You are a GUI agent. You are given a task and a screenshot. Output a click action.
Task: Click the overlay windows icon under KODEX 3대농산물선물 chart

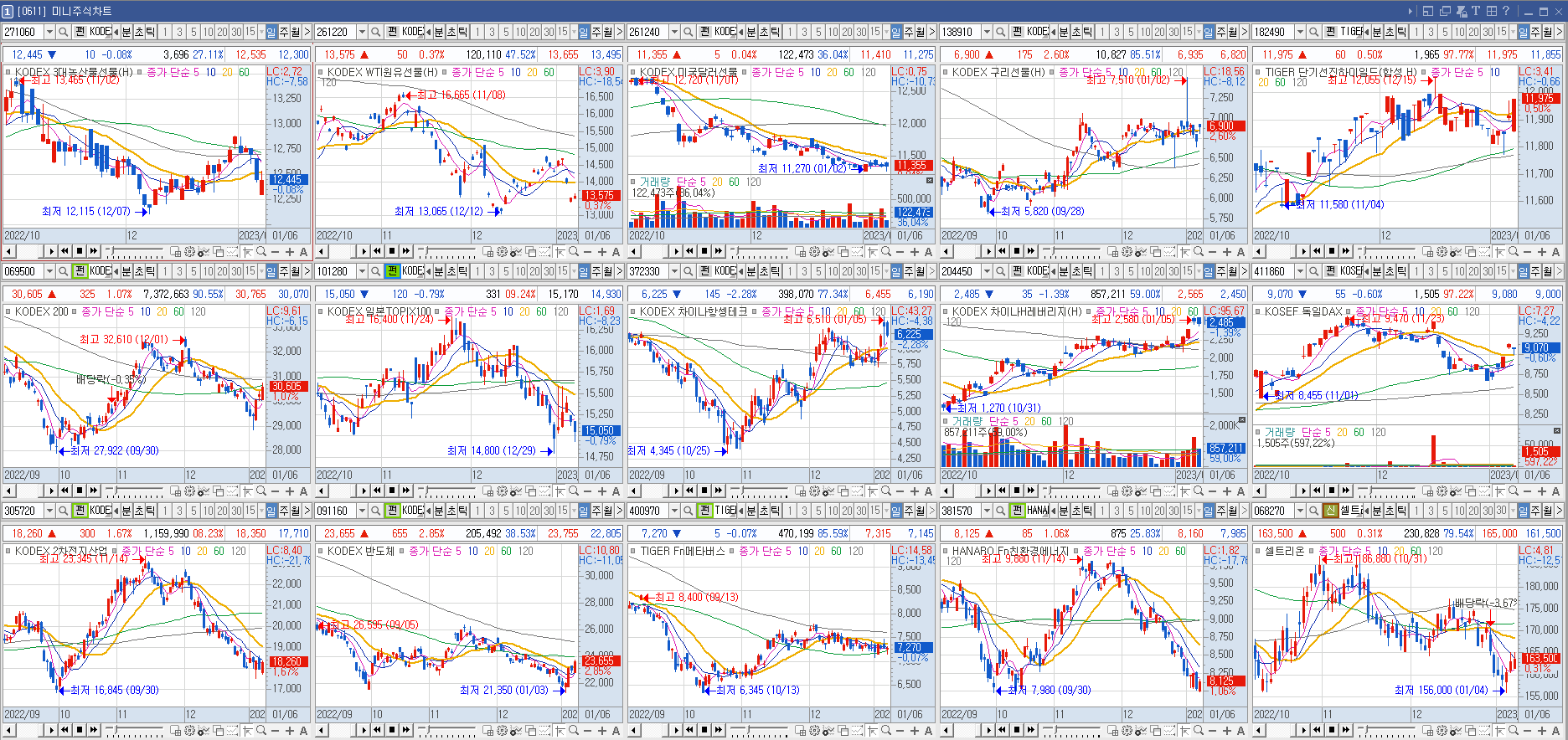pyautogui.click(x=218, y=251)
